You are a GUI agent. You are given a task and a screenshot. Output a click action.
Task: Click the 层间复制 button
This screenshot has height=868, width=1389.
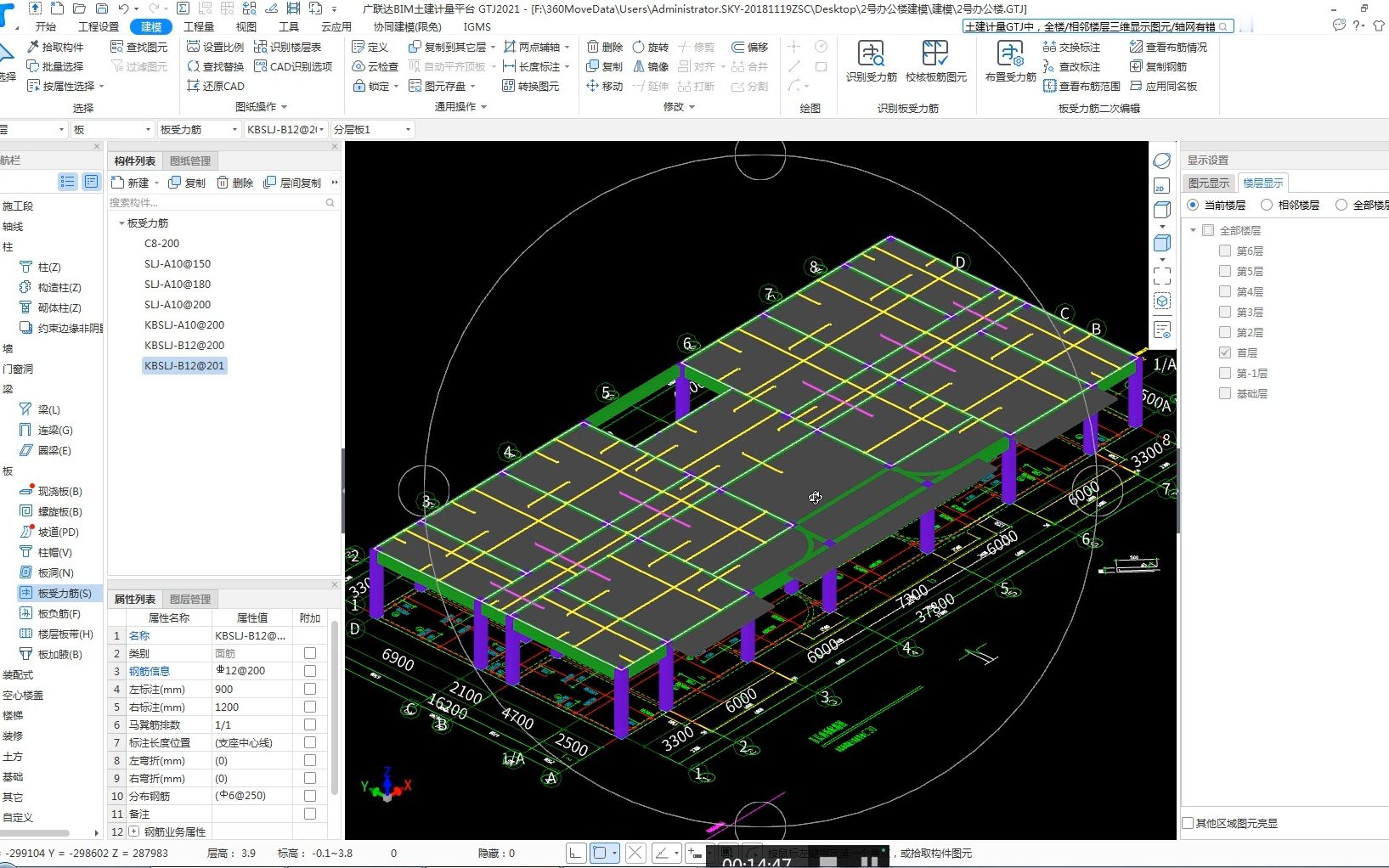[x=292, y=183]
